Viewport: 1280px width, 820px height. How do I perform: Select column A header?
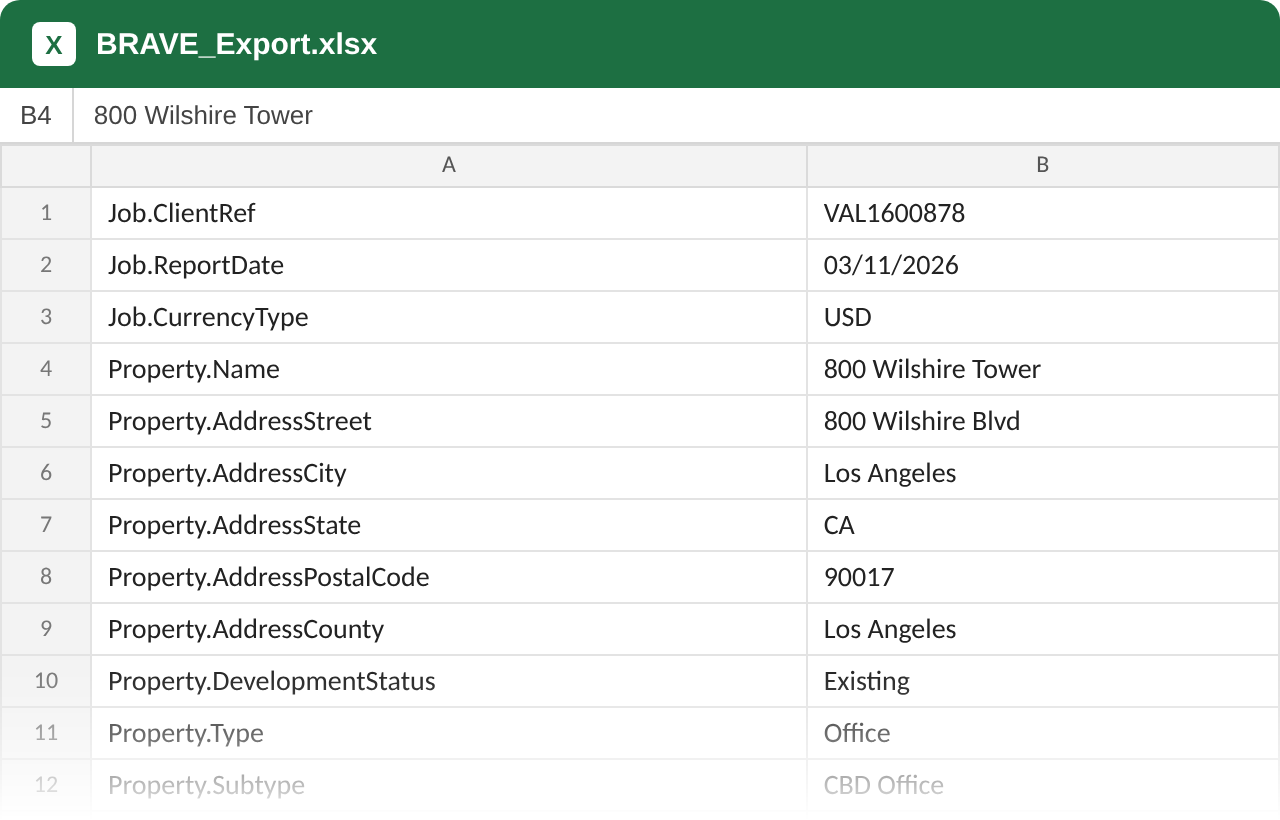click(x=449, y=166)
